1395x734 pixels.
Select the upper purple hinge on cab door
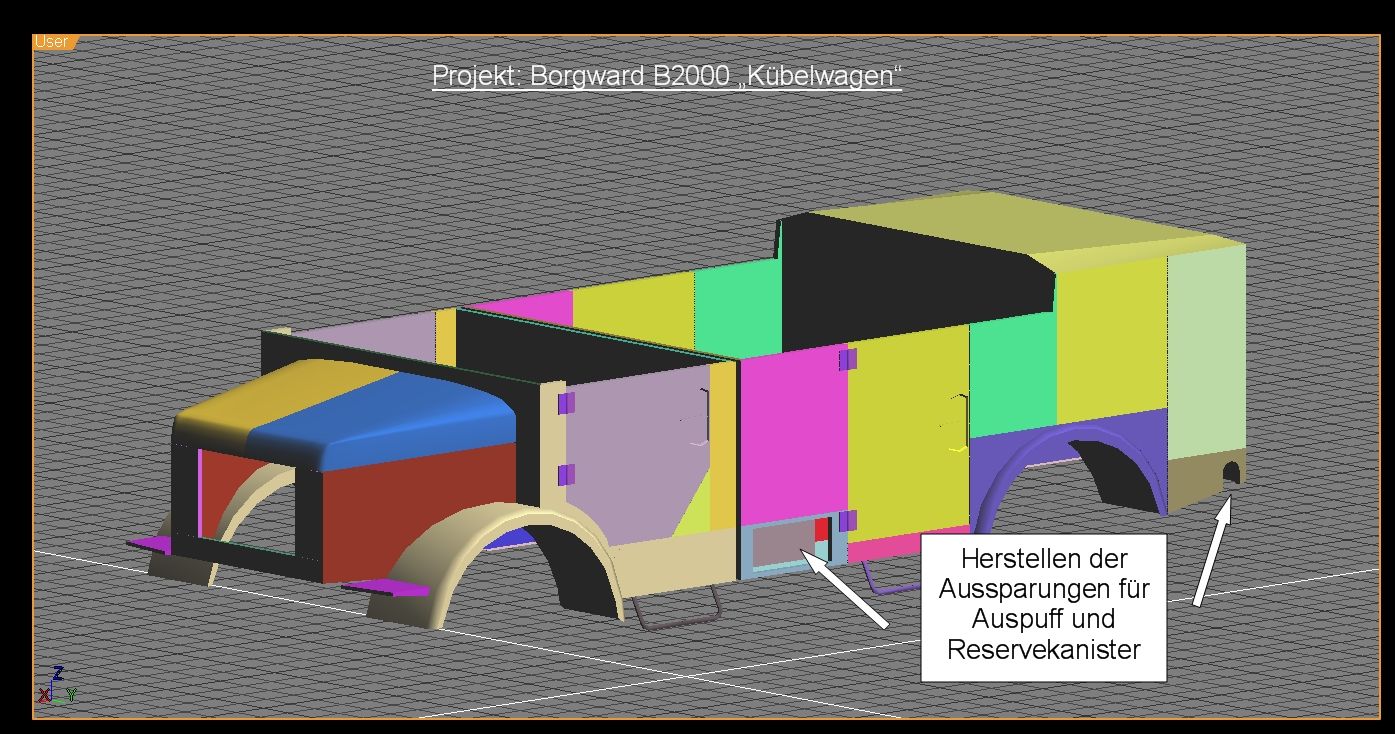tap(566, 403)
